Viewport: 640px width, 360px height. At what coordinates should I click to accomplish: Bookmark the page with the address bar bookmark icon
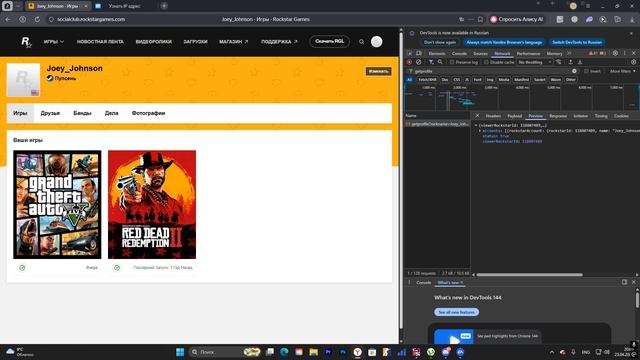point(480,19)
